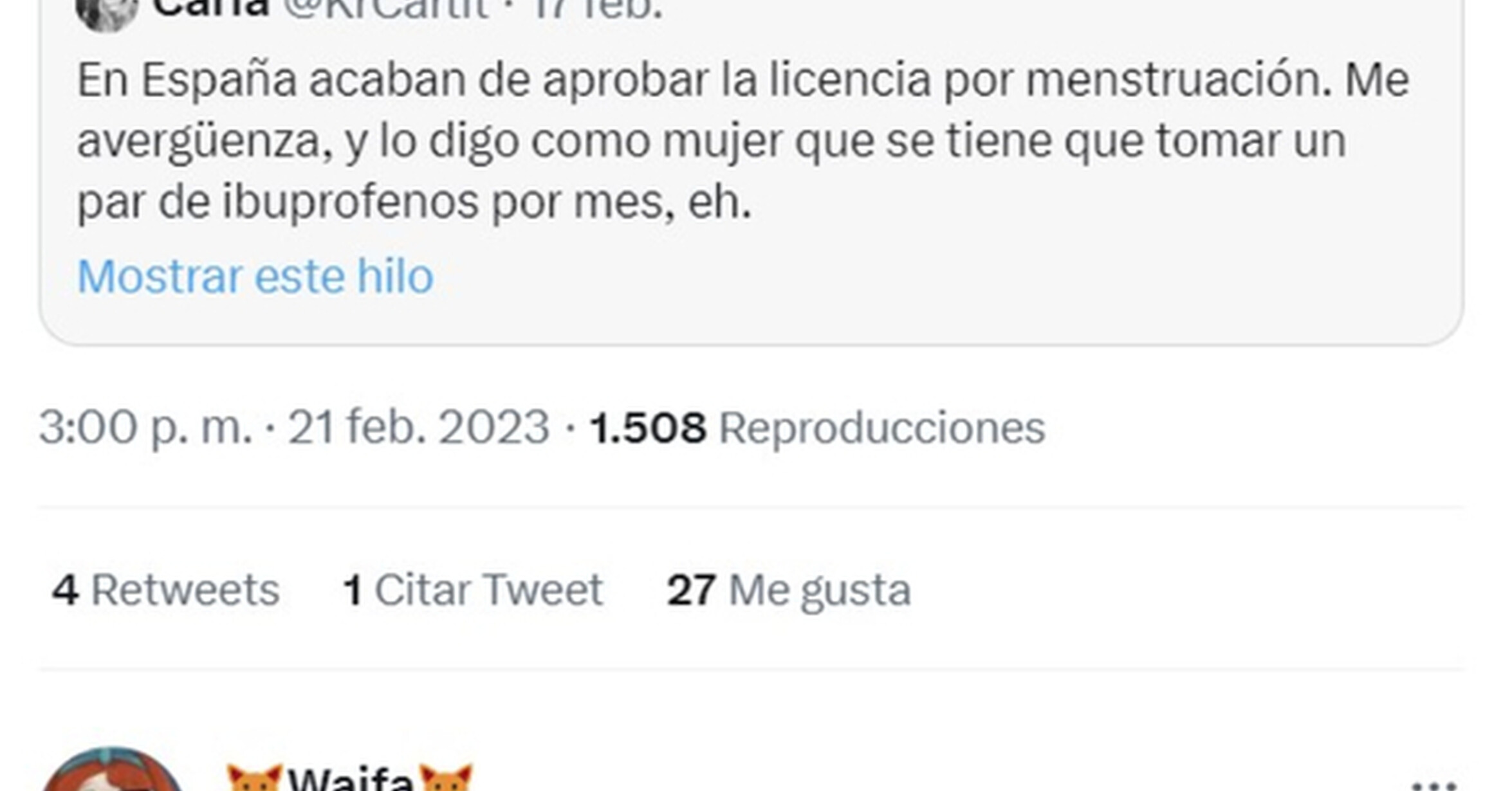Click the left fox emoji beside Waifa
This screenshot has height=791, width=1512.
click(255, 777)
